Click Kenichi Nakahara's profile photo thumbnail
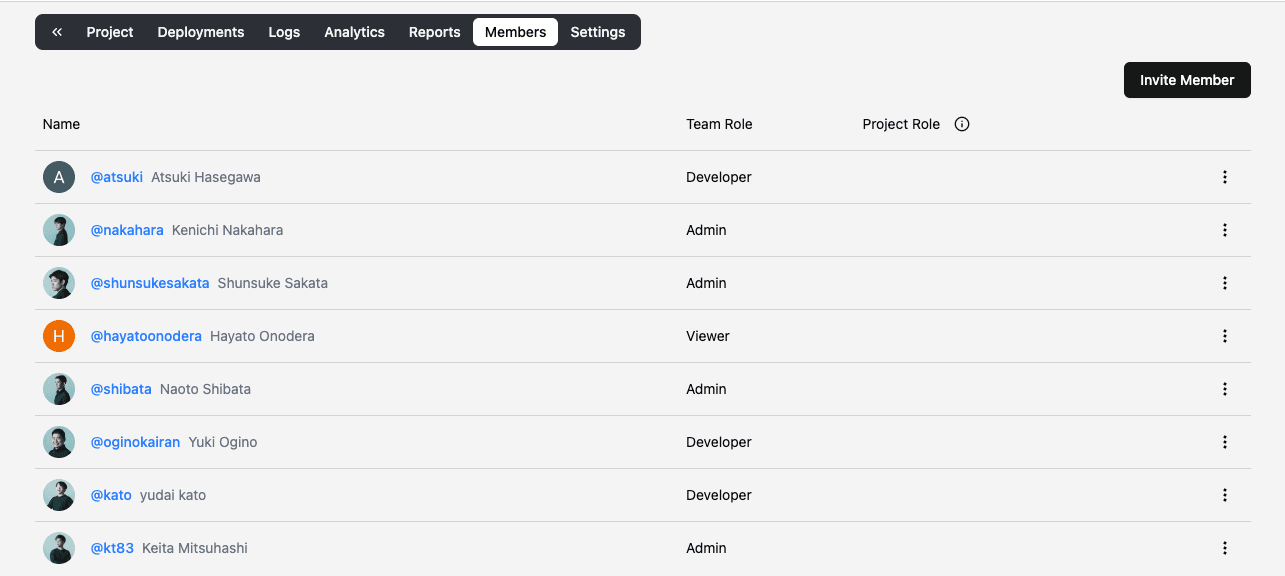Image resolution: width=1285 pixels, height=576 pixels. click(x=59, y=230)
